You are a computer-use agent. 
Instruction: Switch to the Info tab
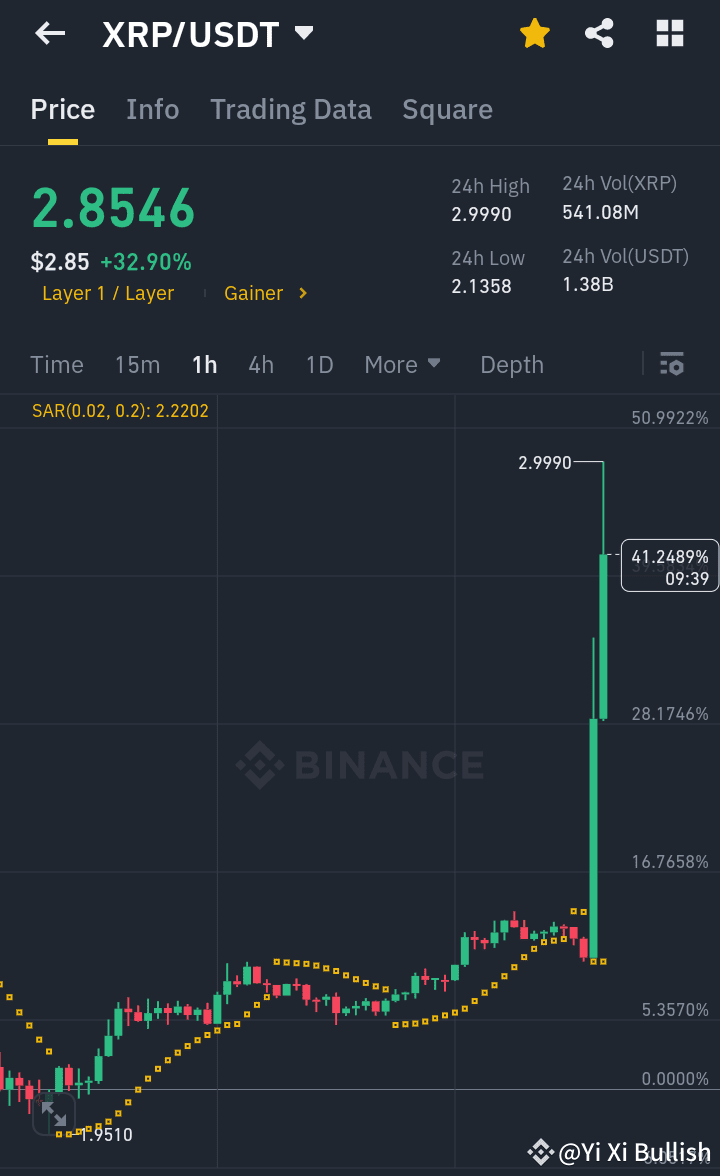pos(152,110)
